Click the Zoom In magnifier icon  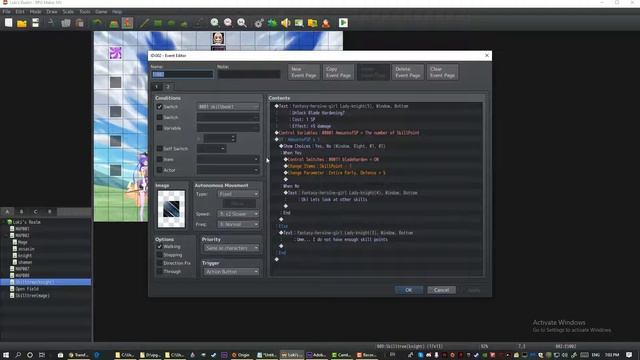click(215, 23)
